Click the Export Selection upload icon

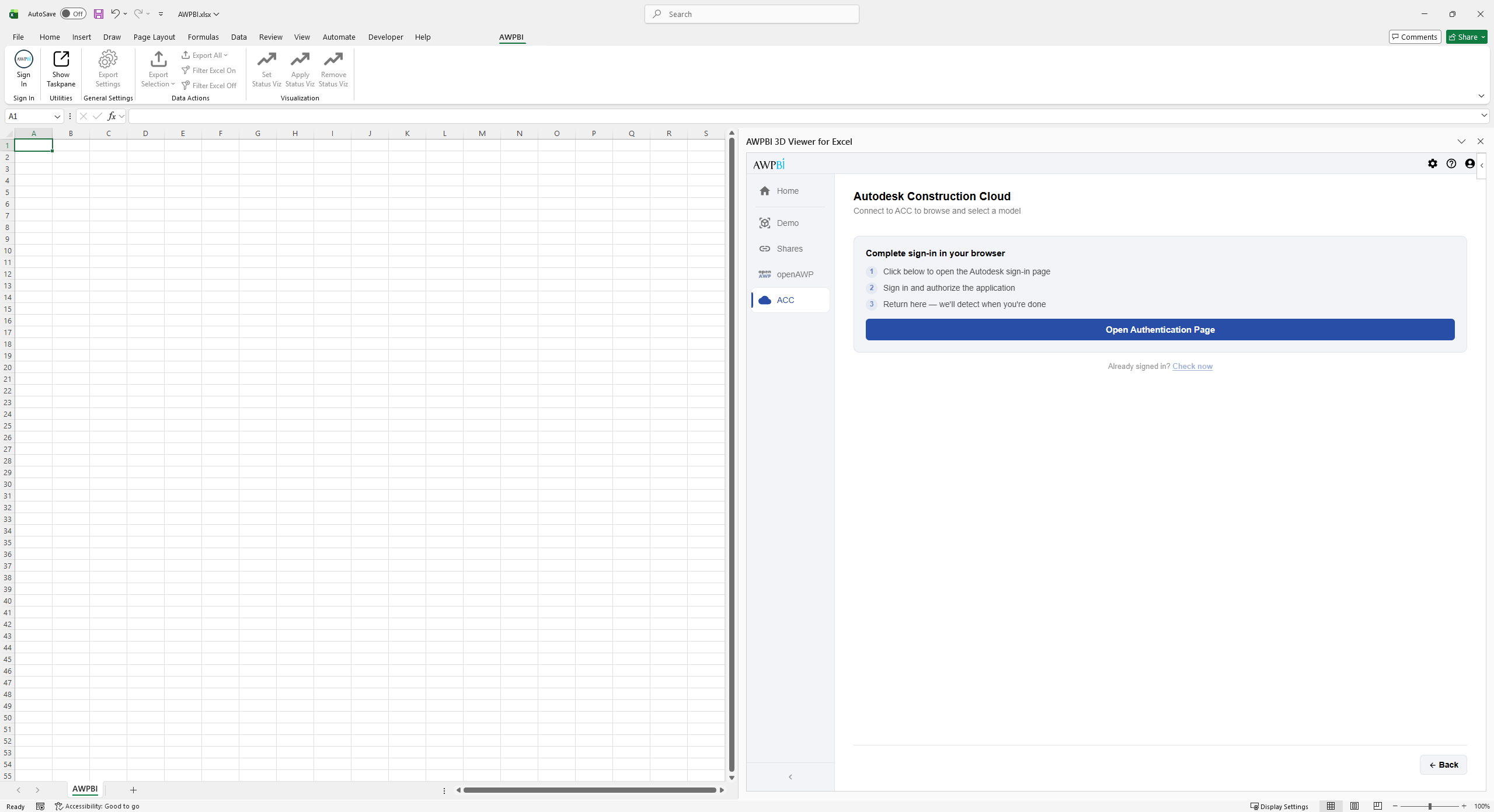pos(158,60)
